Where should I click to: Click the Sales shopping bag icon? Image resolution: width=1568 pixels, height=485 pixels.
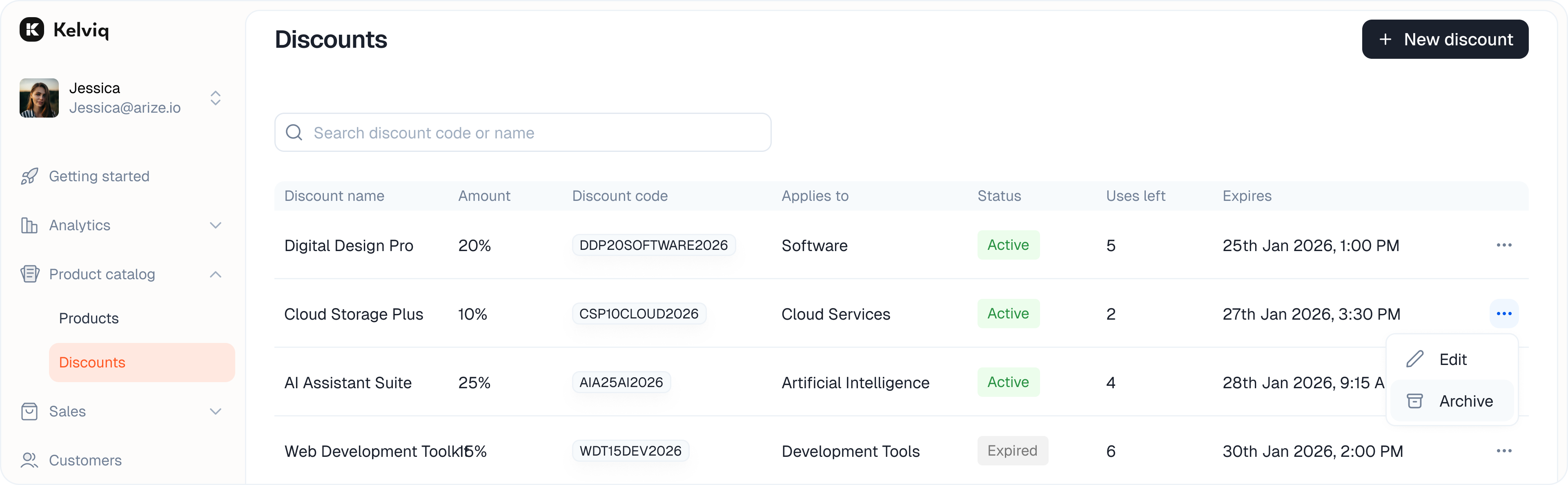pos(29,412)
